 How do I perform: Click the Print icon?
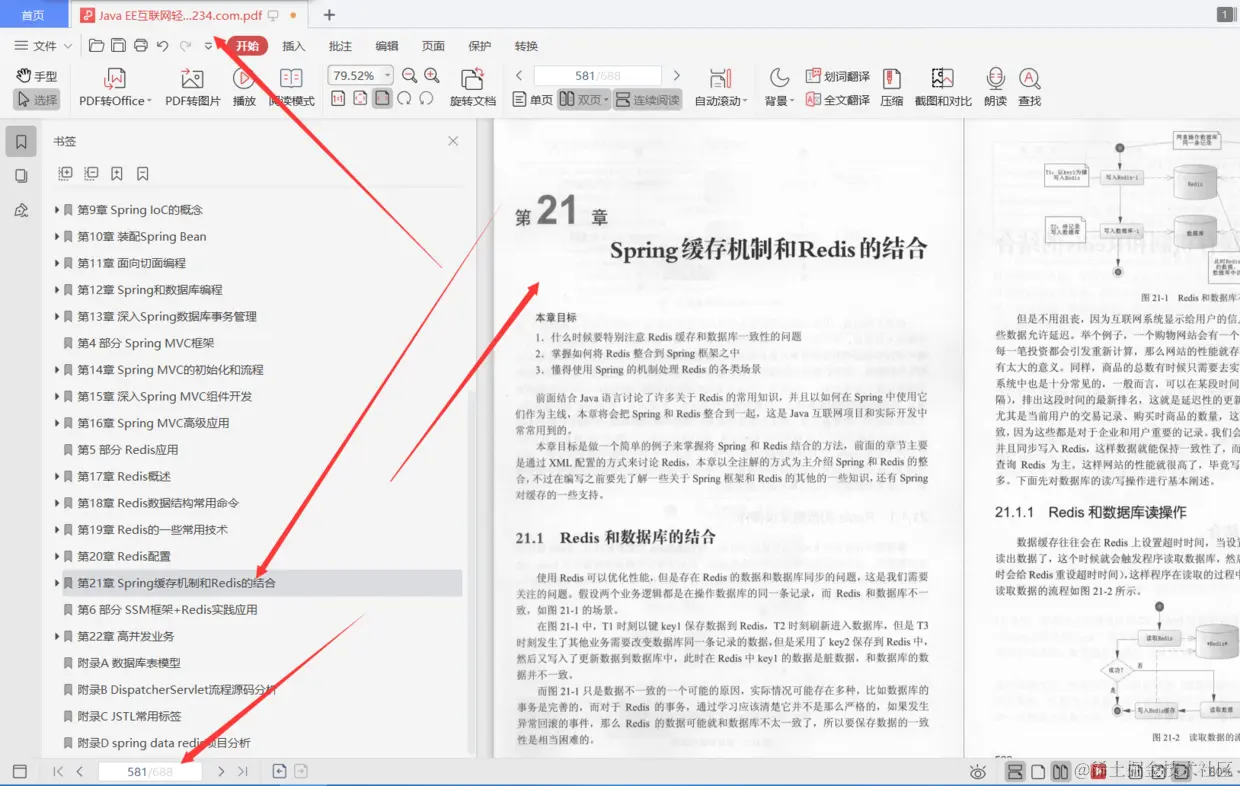tap(141, 46)
